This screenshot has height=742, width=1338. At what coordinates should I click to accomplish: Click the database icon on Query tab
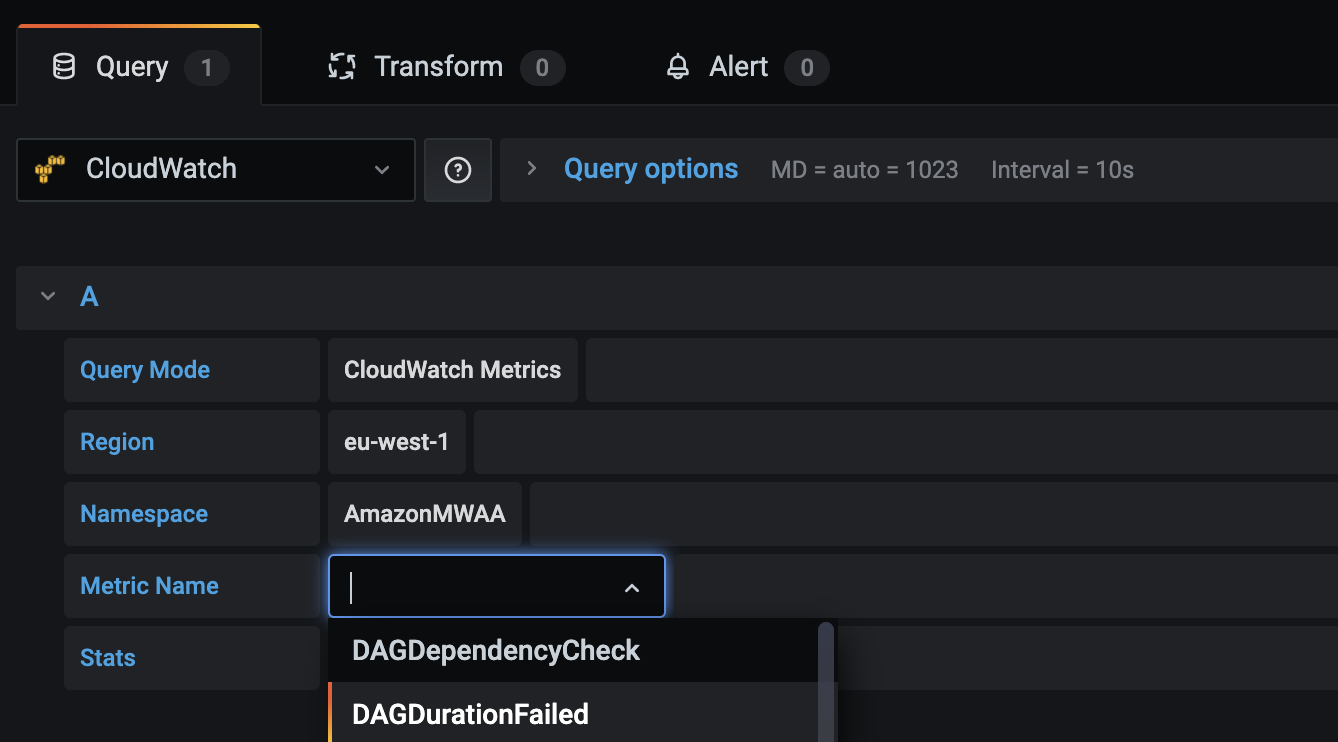click(x=64, y=67)
